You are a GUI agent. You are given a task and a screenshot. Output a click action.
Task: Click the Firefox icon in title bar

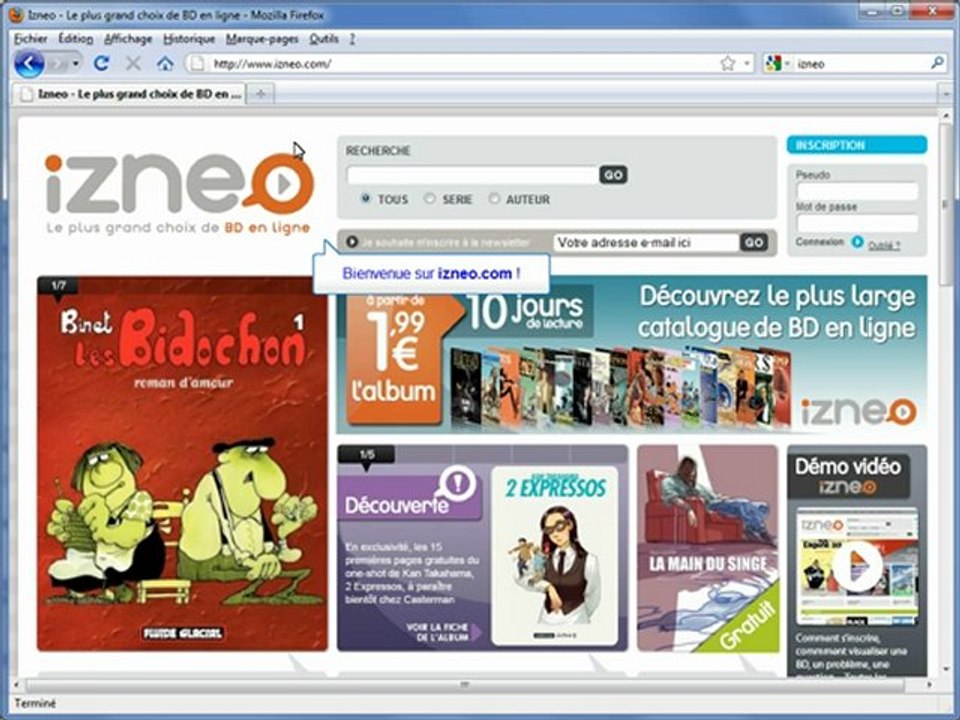[16, 15]
